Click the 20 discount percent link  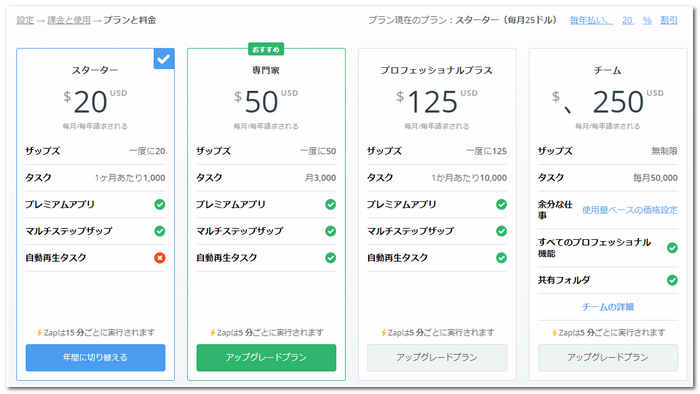pos(627,20)
